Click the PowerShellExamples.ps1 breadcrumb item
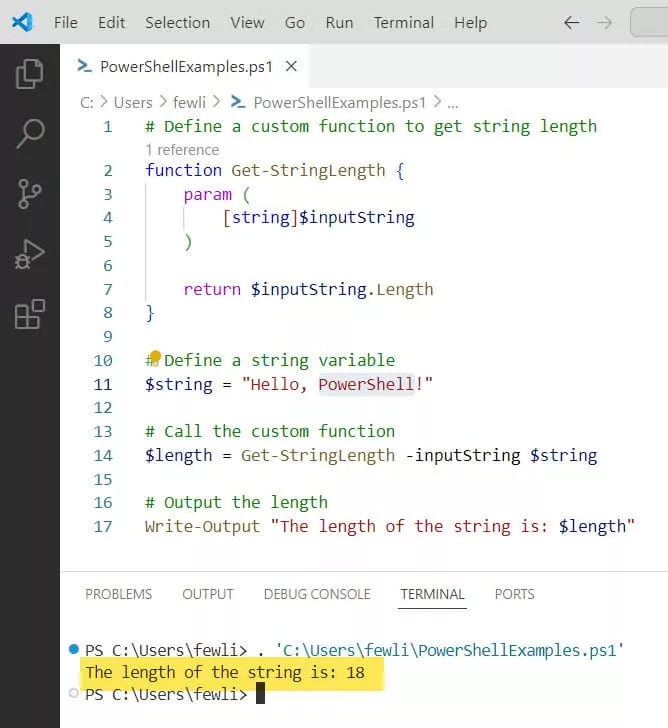668x728 pixels. pos(339,102)
